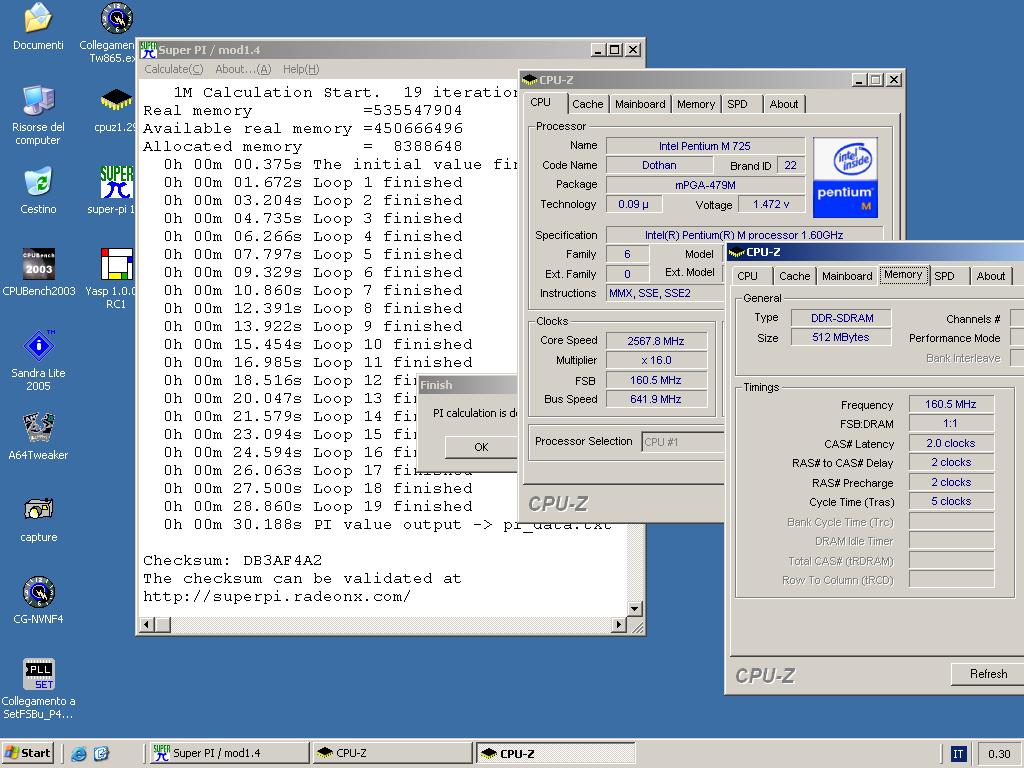
Task: Click the Multiplier x 16.0 field
Action: click(656, 360)
